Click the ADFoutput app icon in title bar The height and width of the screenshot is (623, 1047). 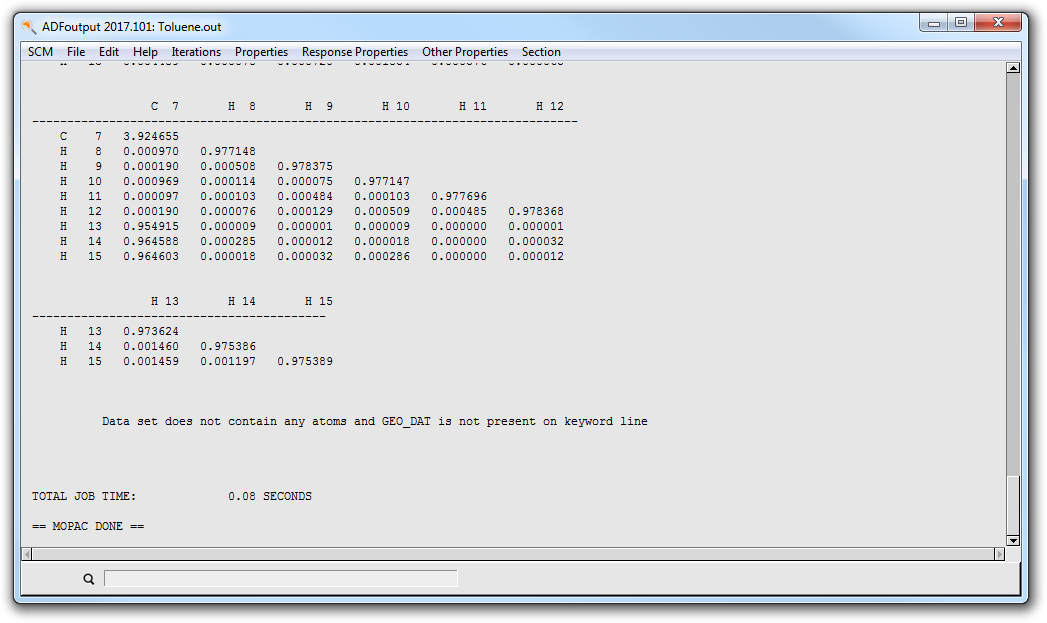(x=29, y=27)
